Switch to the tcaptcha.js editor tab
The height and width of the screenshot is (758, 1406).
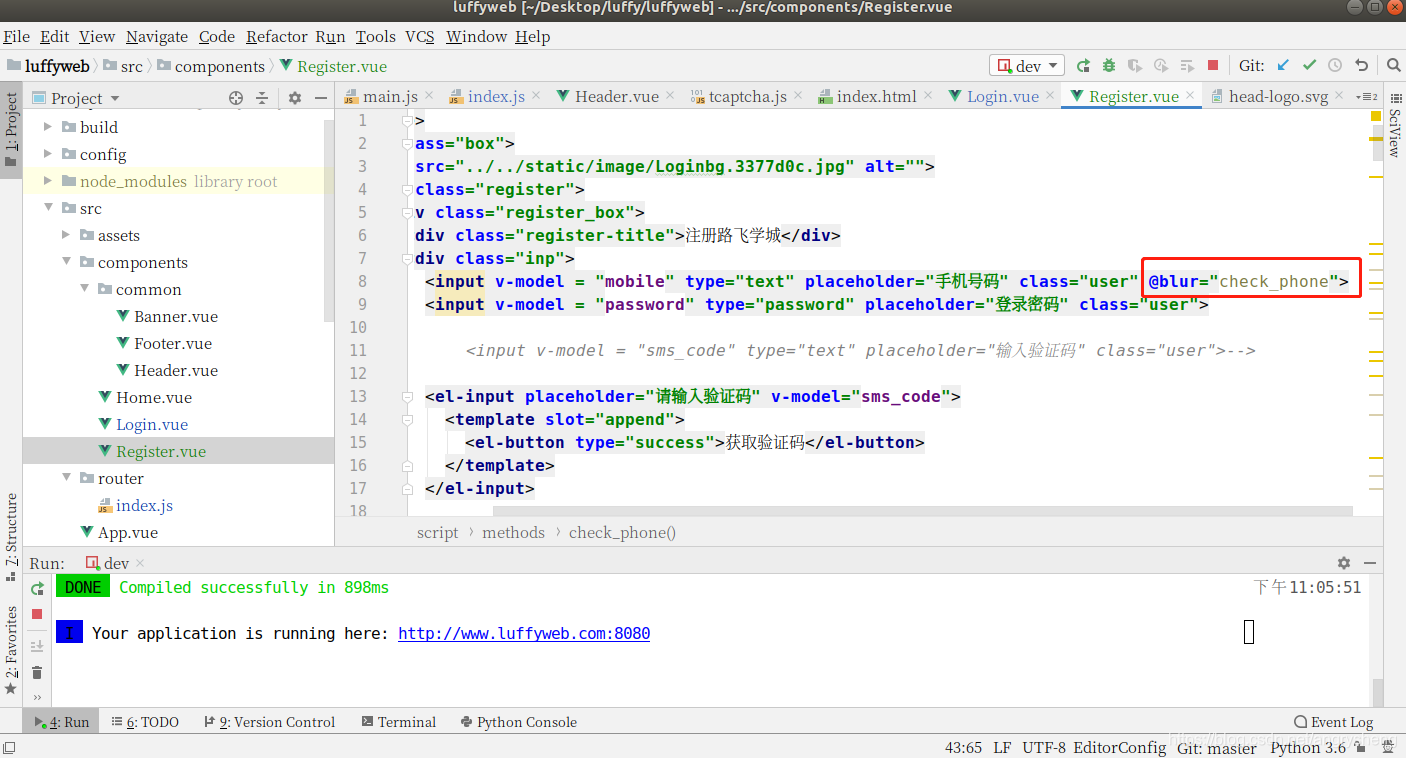tap(748, 96)
